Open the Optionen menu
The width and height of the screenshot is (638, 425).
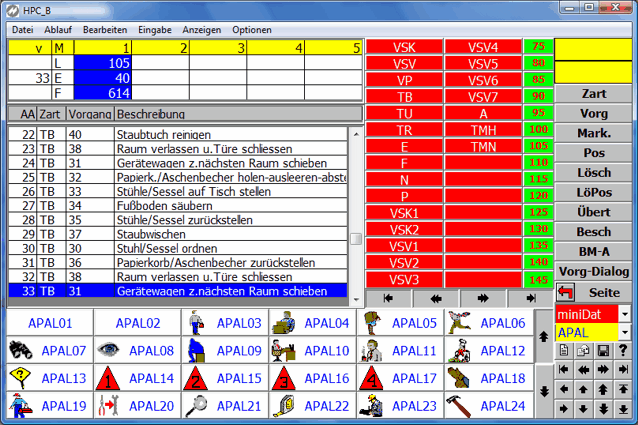pyautogui.click(x=251, y=30)
